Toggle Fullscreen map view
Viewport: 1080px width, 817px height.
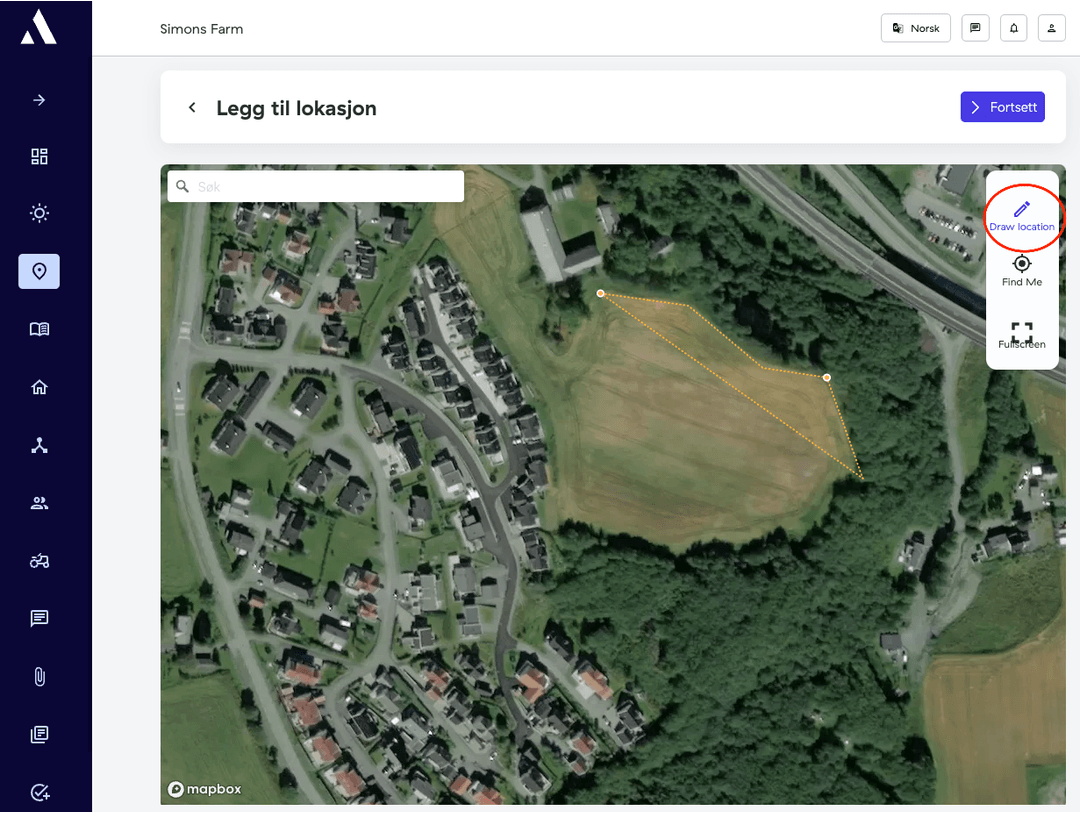pyautogui.click(x=1021, y=334)
